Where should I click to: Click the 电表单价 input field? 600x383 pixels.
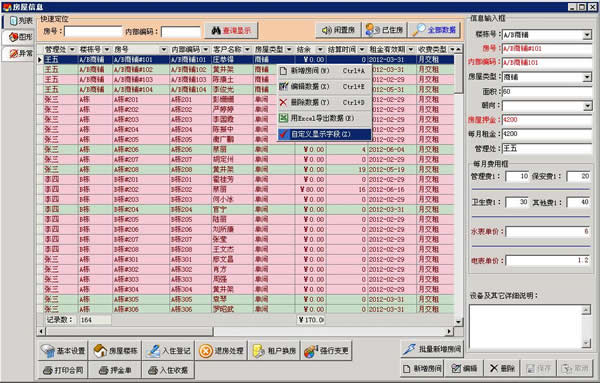click(548, 261)
